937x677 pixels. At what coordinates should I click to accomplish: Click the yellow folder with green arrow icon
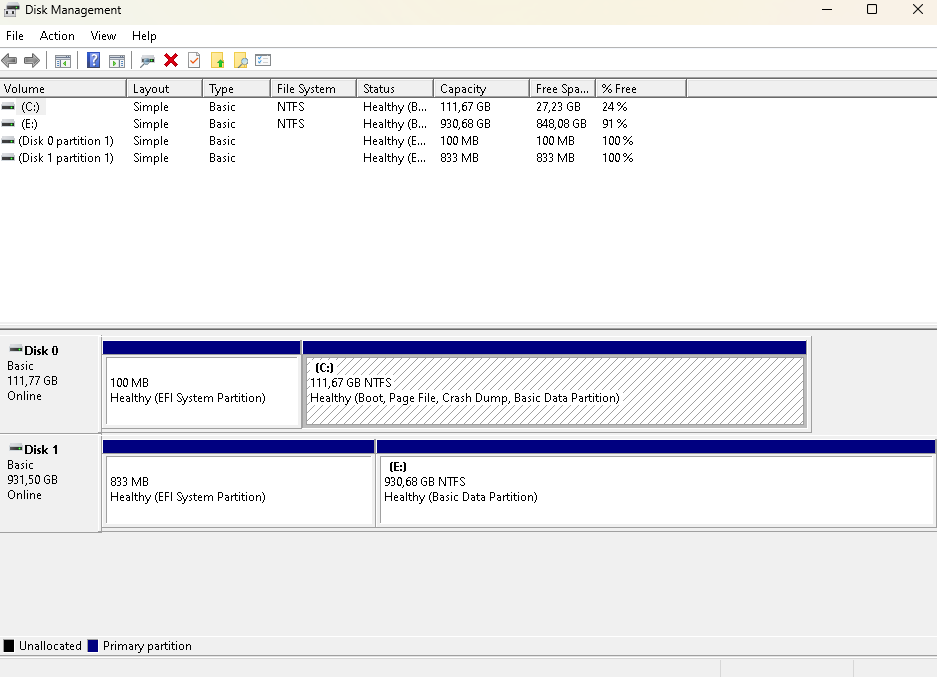(x=217, y=60)
